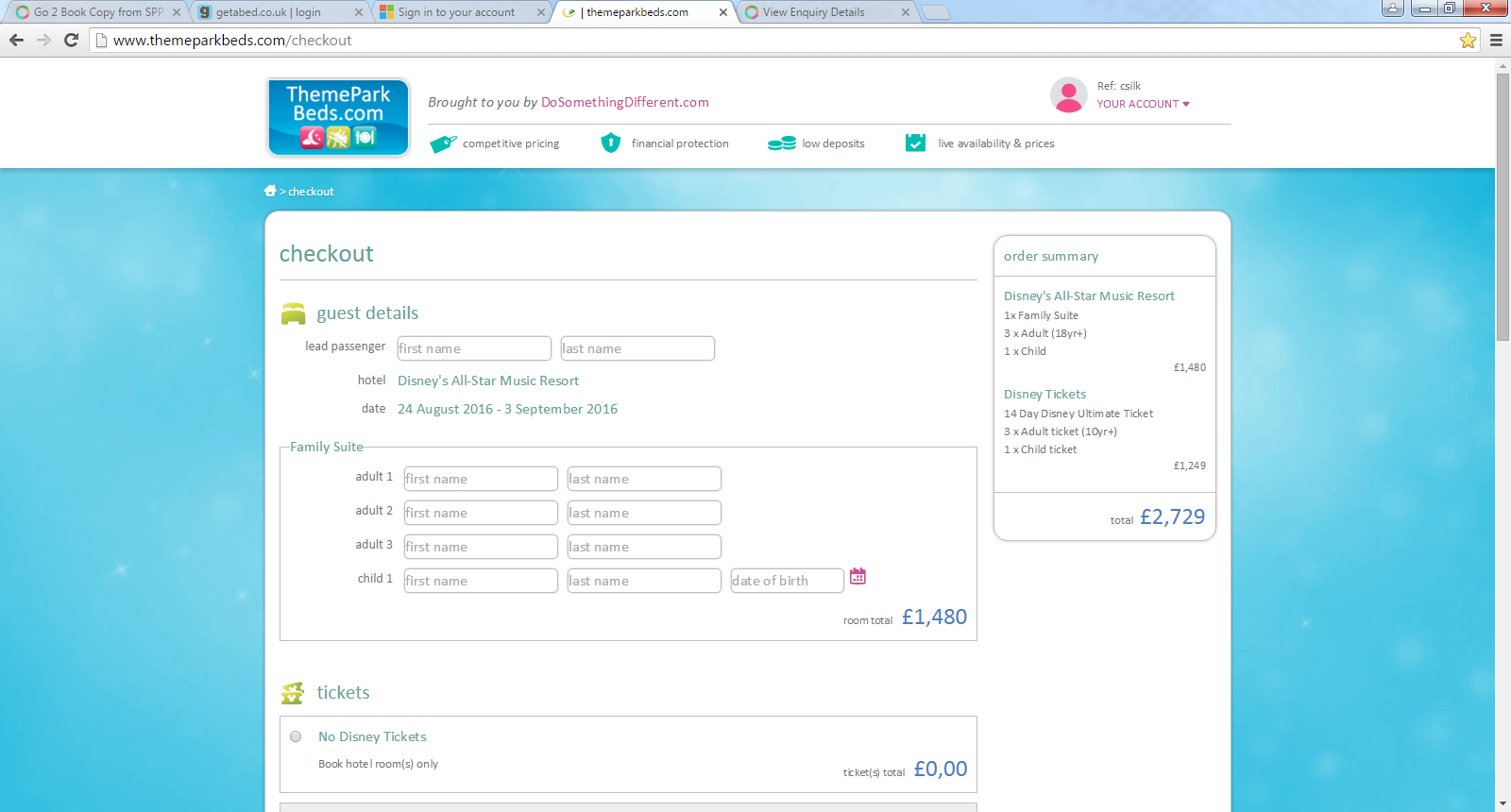Click the adult 2 last name field
The image size is (1511, 812).
click(x=644, y=513)
